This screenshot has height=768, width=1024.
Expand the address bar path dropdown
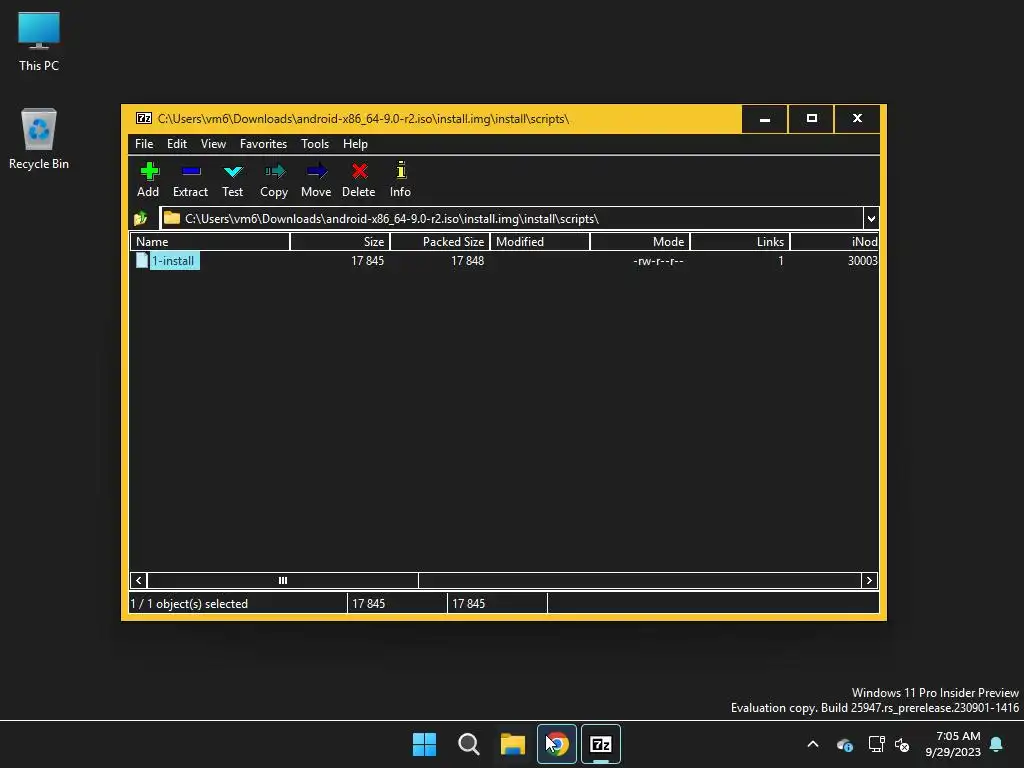pos(871,219)
